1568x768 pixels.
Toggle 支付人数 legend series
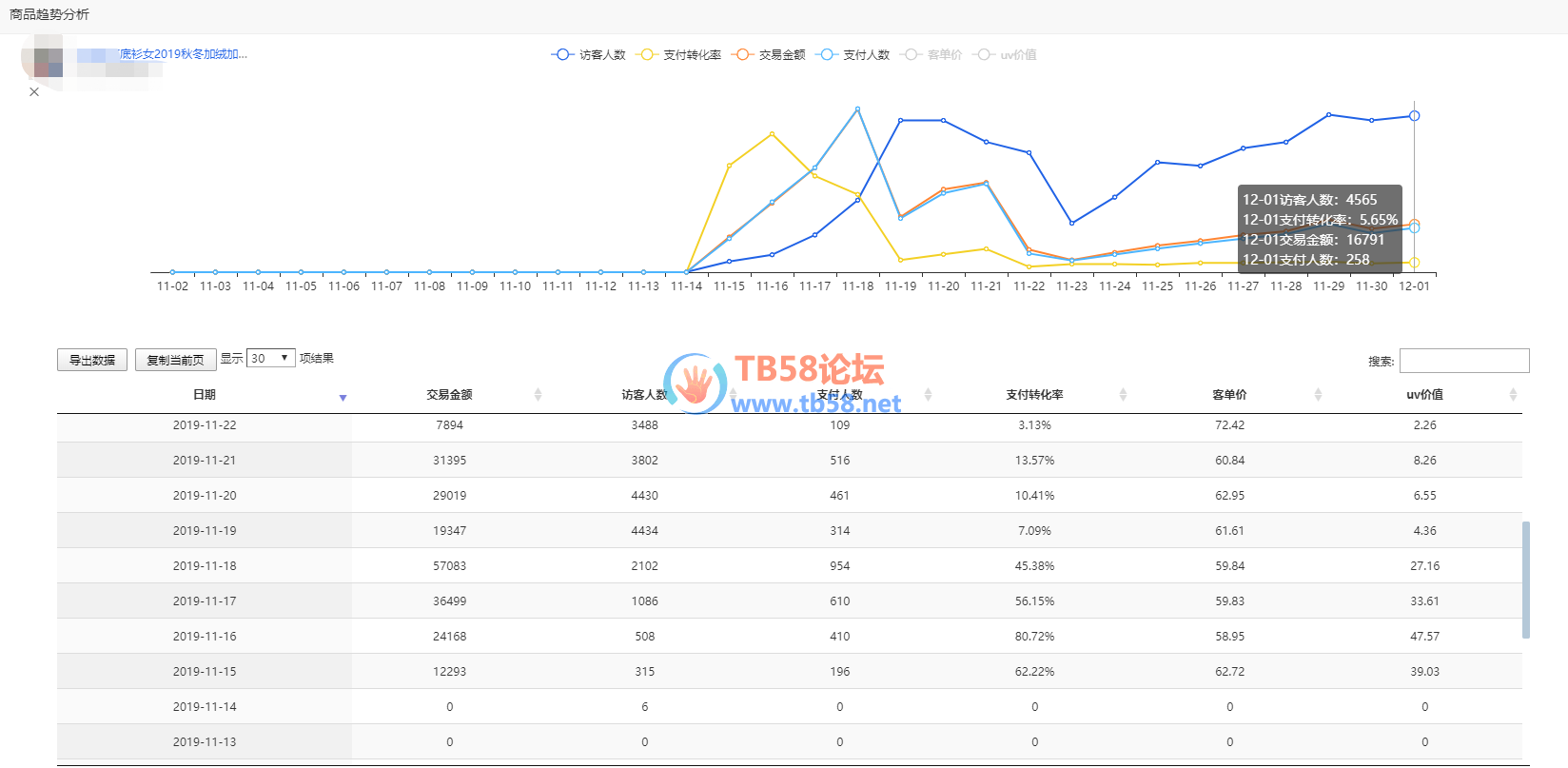click(853, 55)
